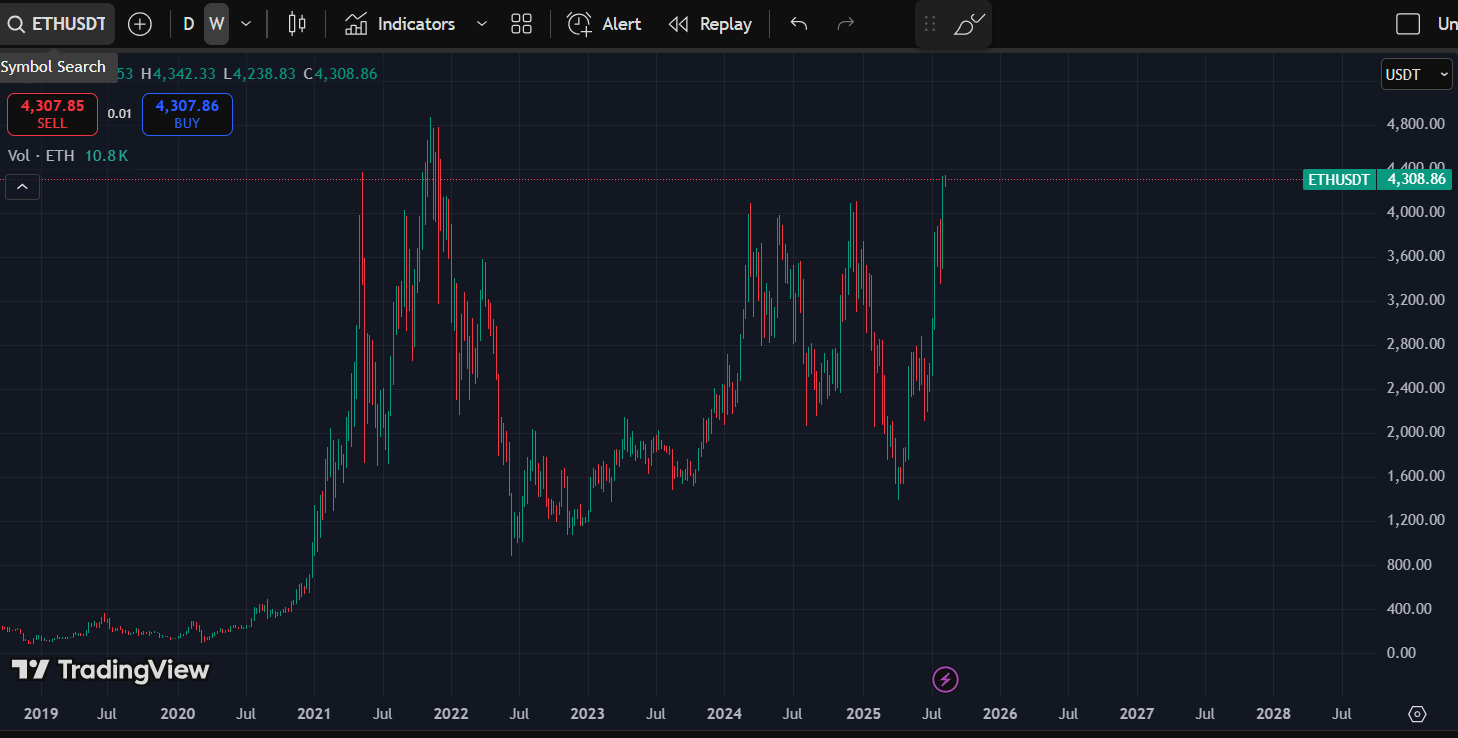The image size is (1458, 738).
Task: Click the redo arrow icon
Action: coord(845,24)
